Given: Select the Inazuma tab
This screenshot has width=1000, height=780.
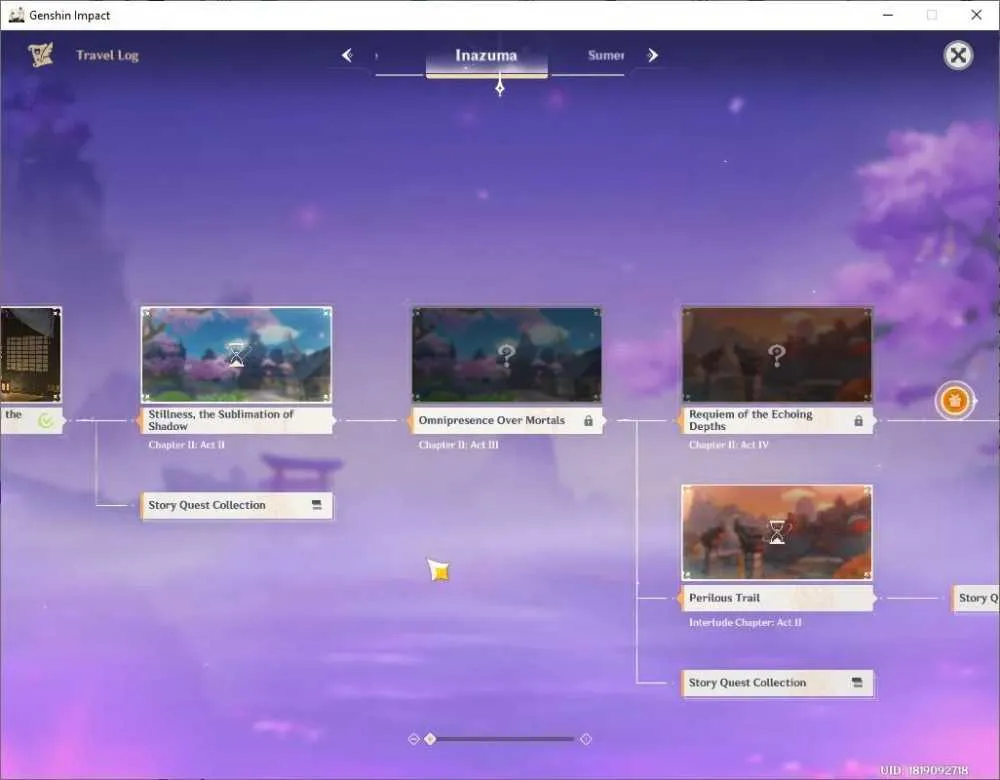Looking at the screenshot, I should (486, 55).
